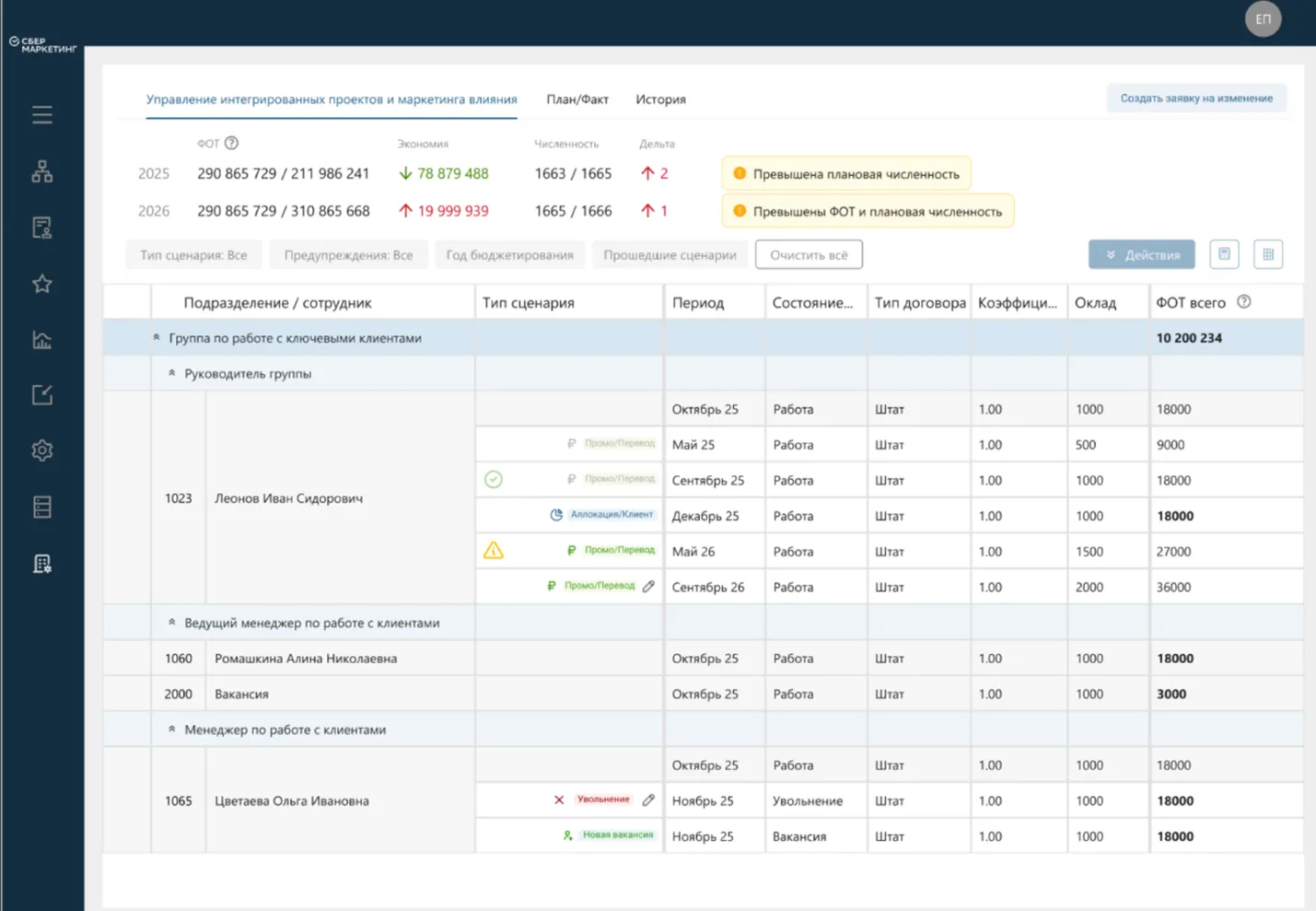Open the Действия dropdown button
The height and width of the screenshot is (911, 1316).
pos(1141,255)
